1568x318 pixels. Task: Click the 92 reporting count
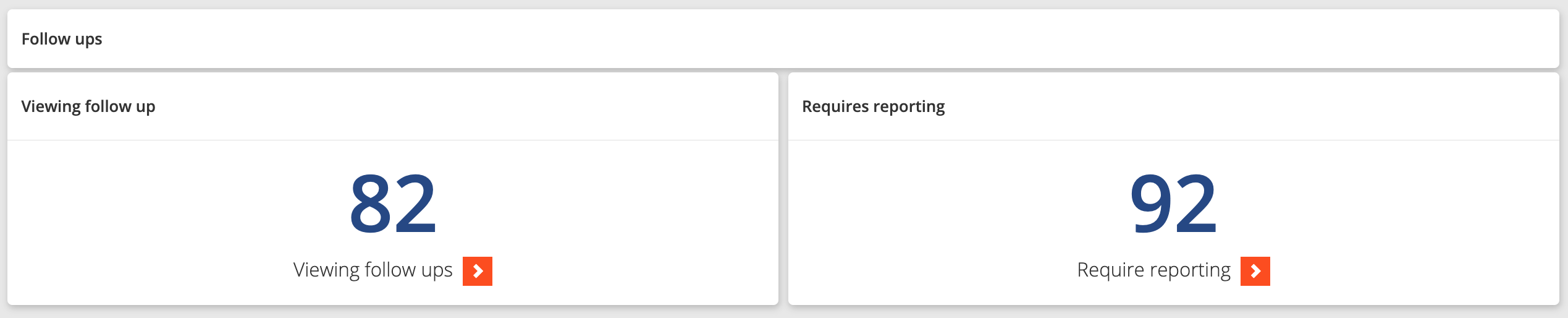[1173, 204]
